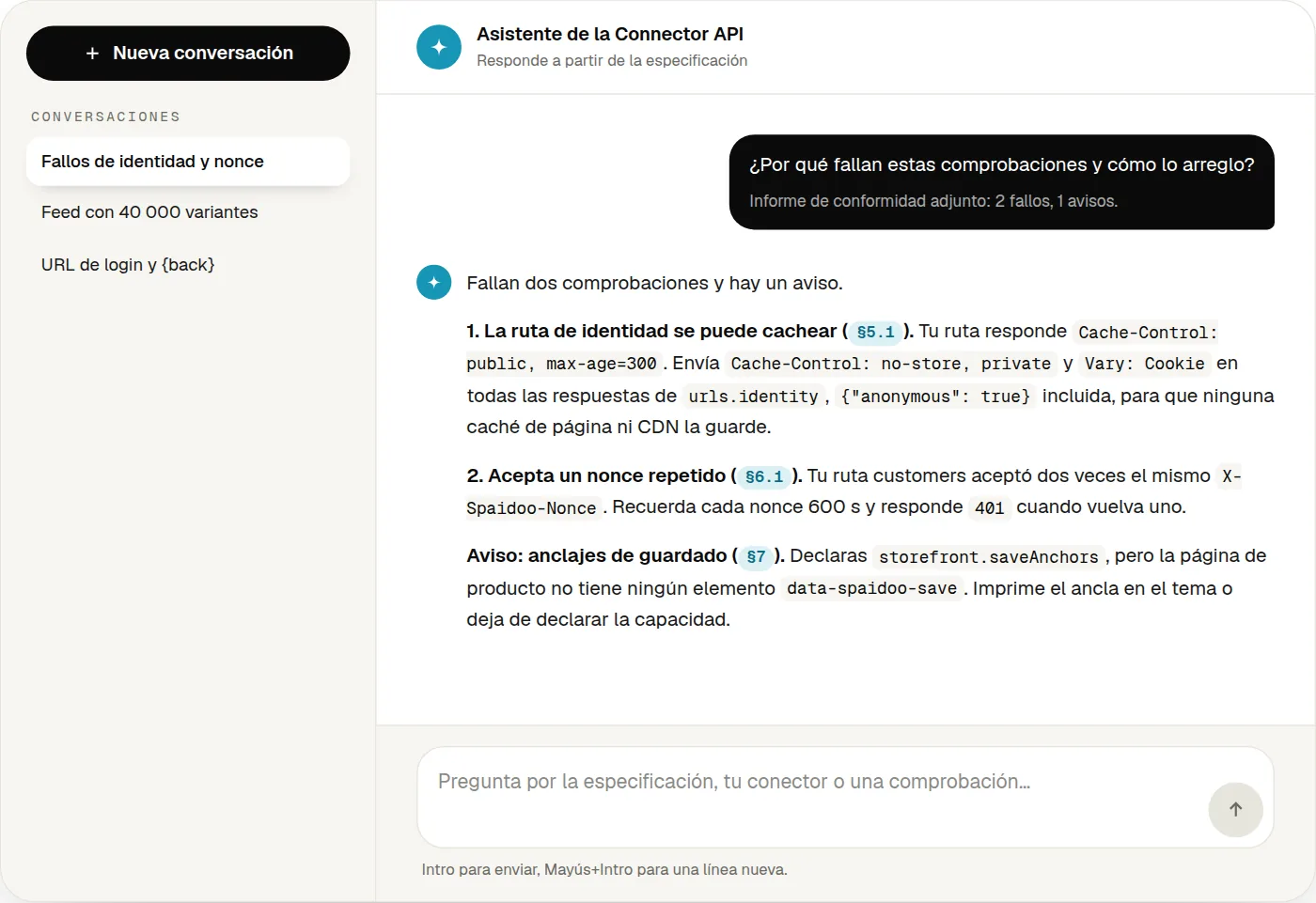Click the hint Intro para enviar below the input

(604, 870)
